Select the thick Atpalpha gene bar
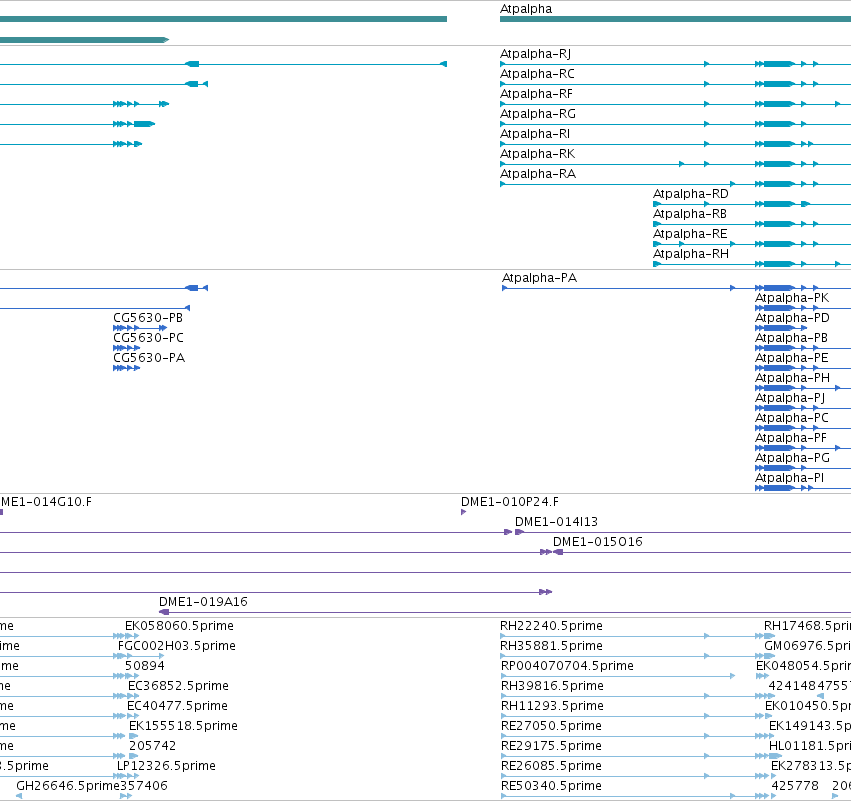 pyautogui.click(x=675, y=20)
